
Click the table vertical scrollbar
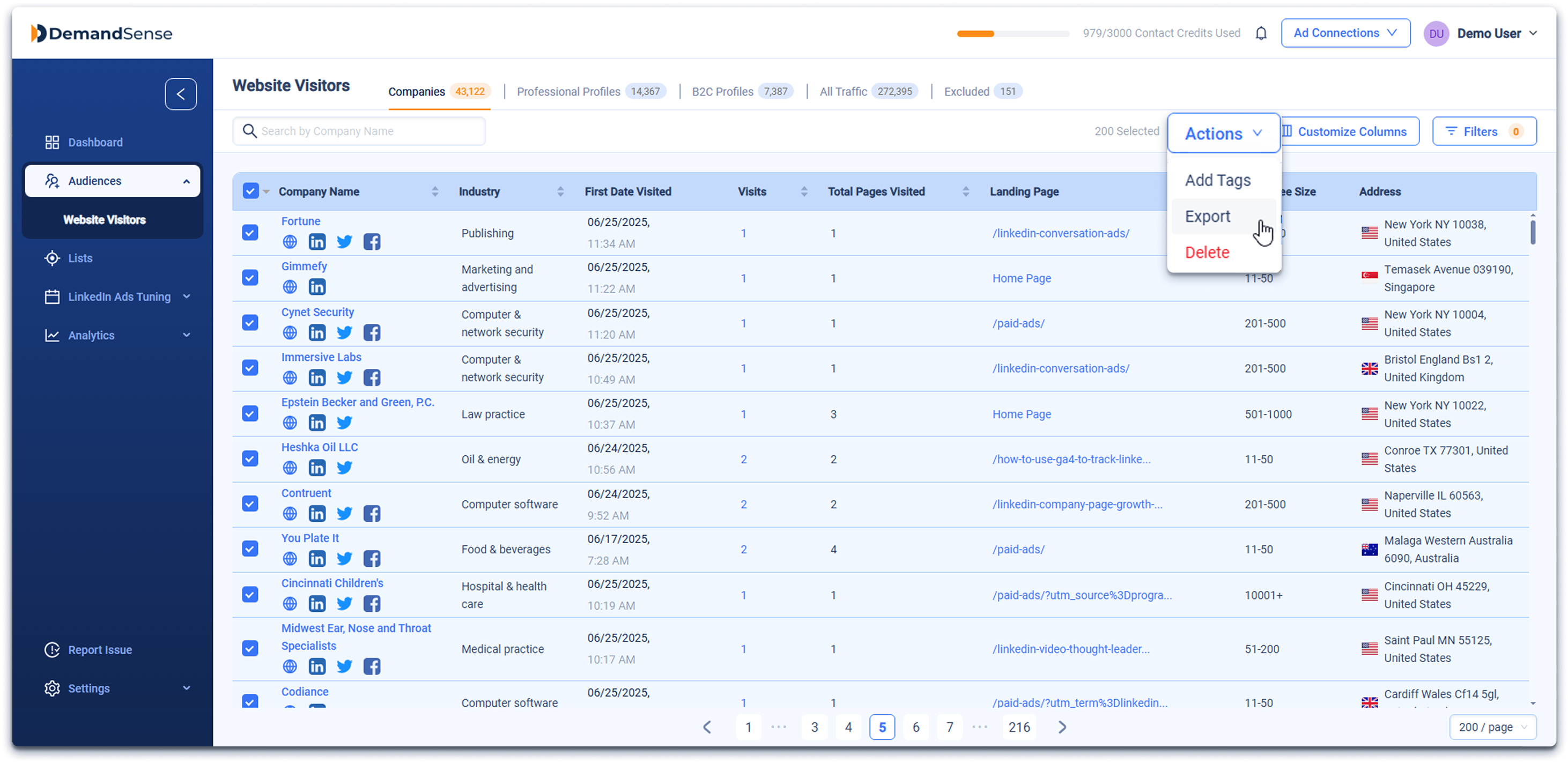coord(1532,231)
